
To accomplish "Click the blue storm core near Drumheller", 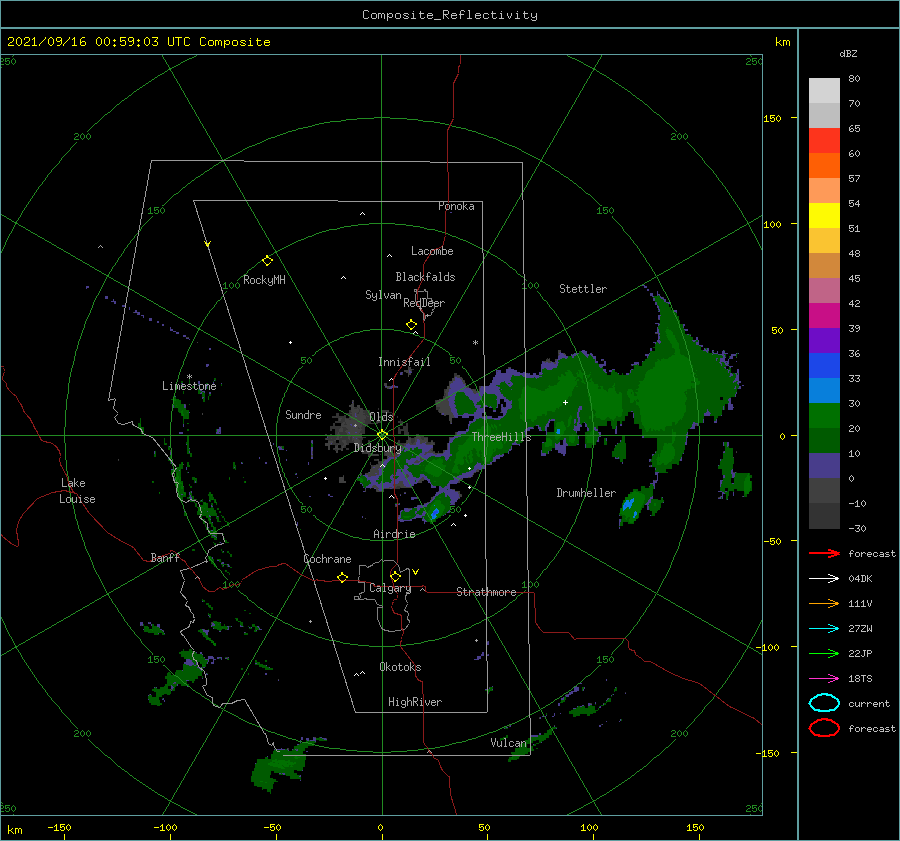I will pyautogui.click(x=629, y=505).
